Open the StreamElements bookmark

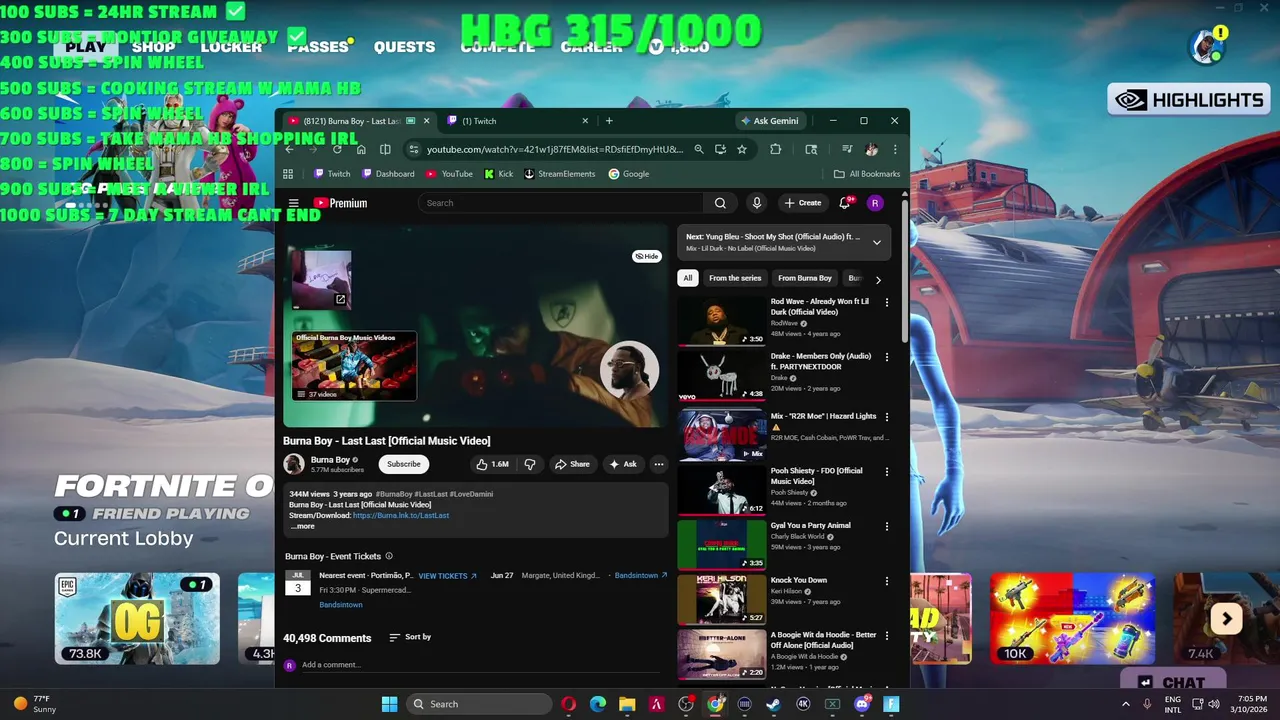tap(560, 174)
